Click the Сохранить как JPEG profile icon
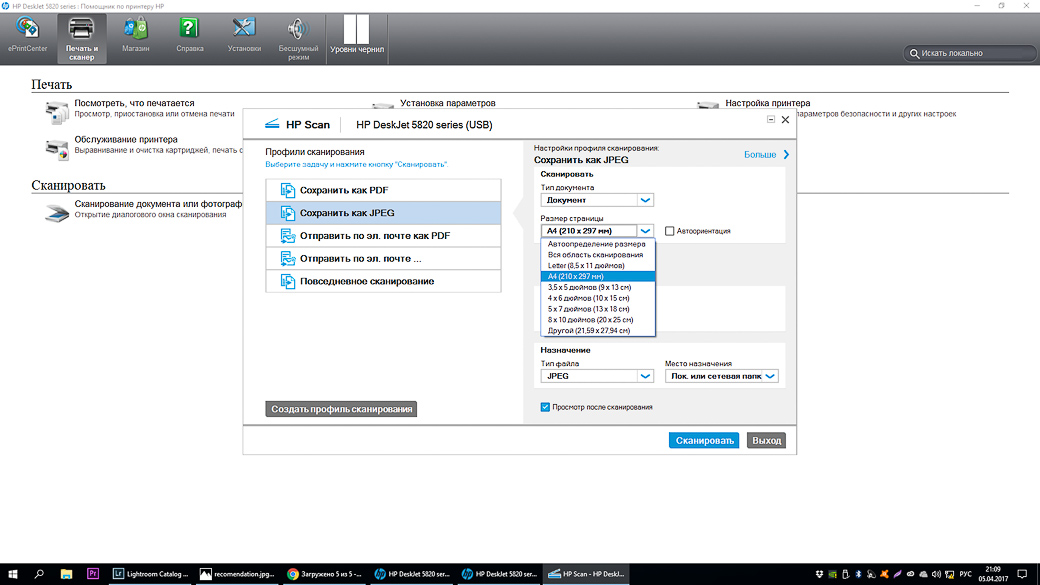The height and width of the screenshot is (585, 1040). pyautogui.click(x=287, y=213)
